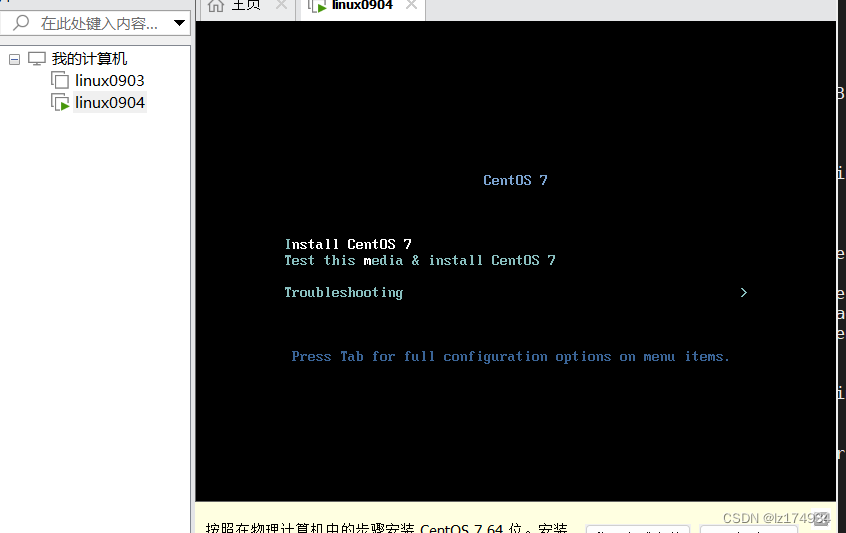
Task: Select the linux0903 virtual machine
Action: click(x=110, y=81)
